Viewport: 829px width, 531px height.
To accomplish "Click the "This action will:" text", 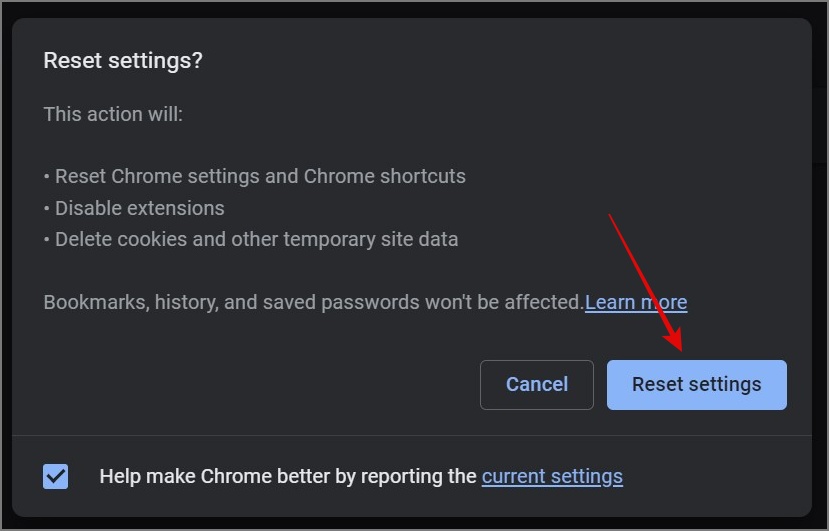I will [113, 114].
